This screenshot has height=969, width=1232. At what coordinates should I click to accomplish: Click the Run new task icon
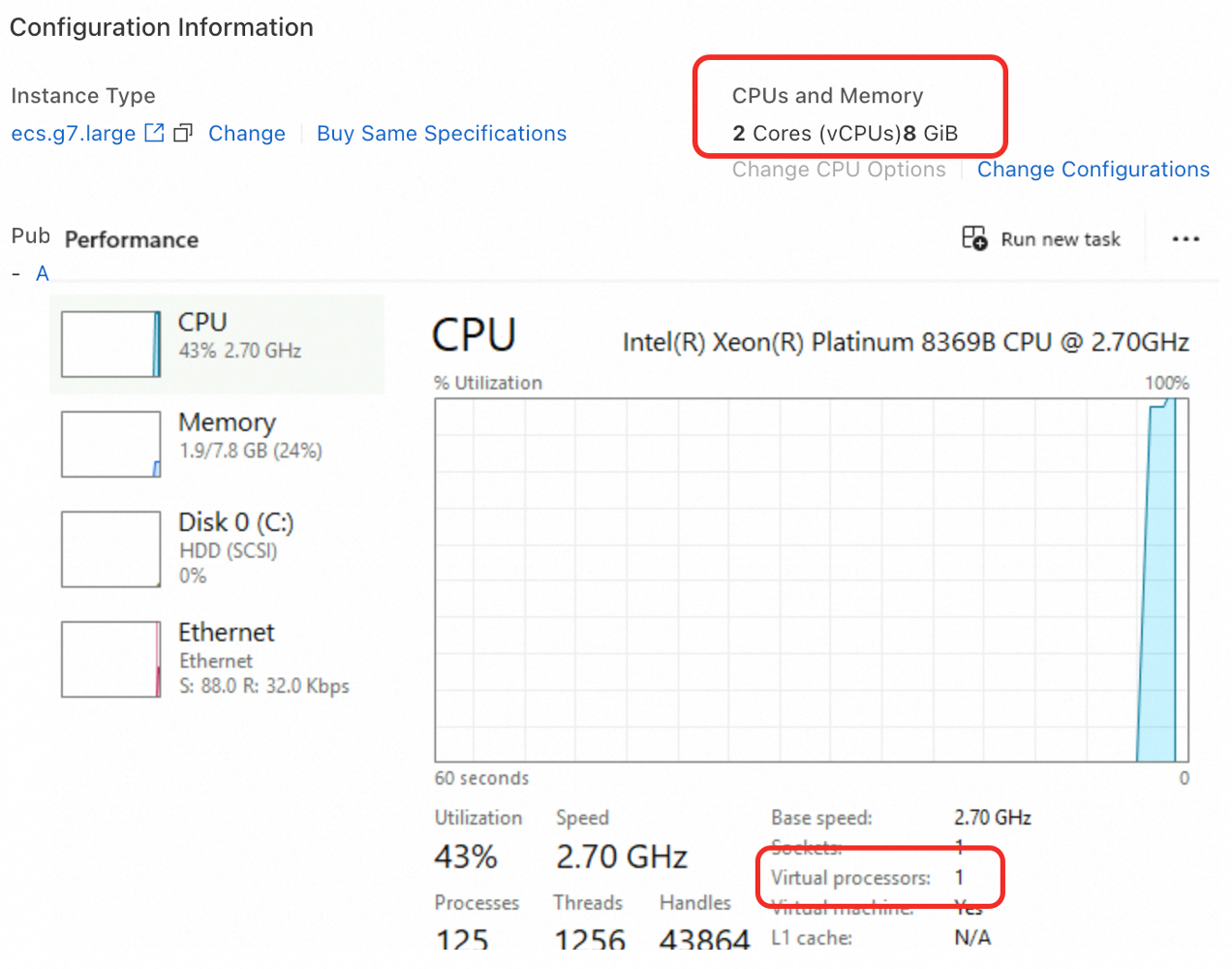pyautogui.click(x=973, y=238)
